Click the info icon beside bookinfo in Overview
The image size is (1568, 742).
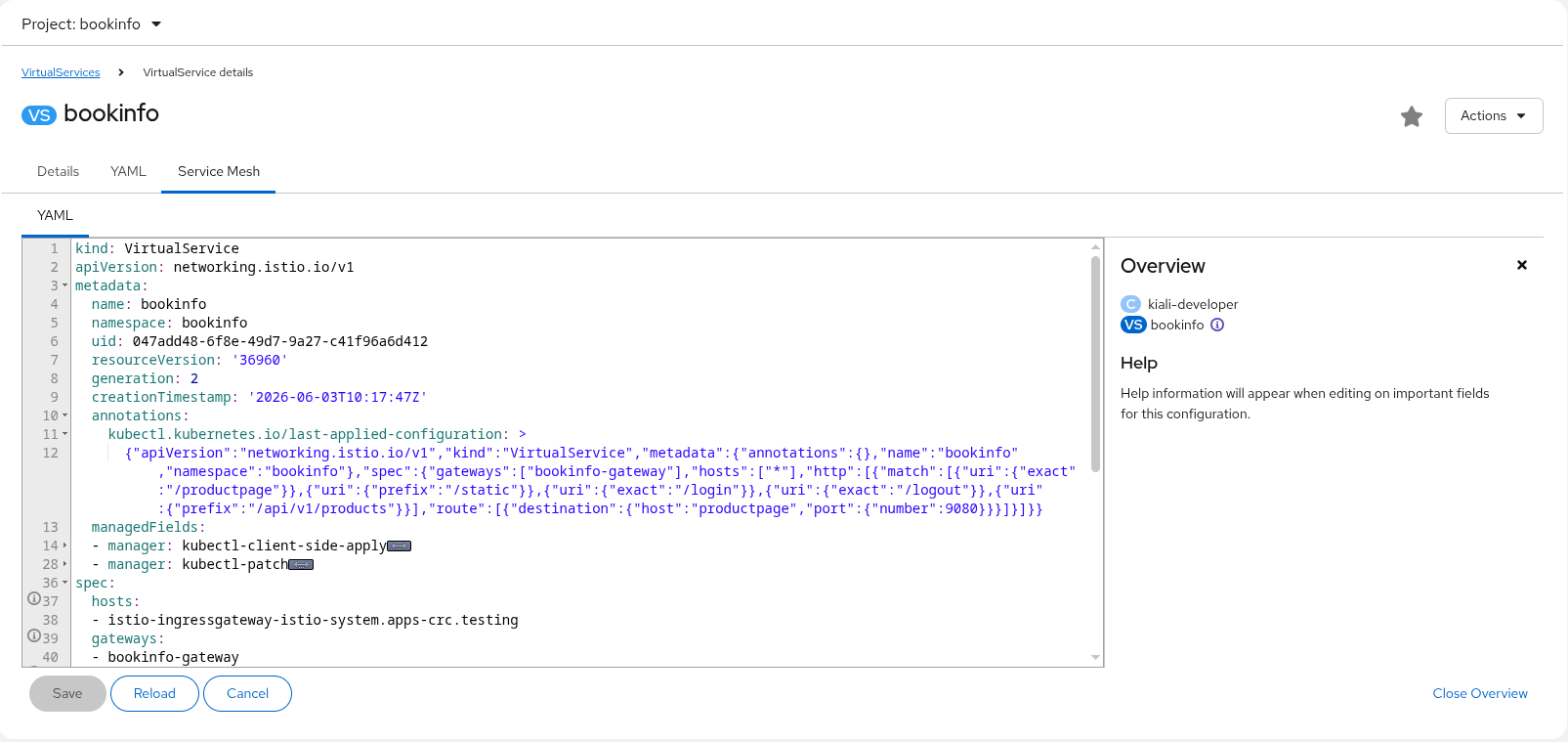pyautogui.click(x=1217, y=325)
